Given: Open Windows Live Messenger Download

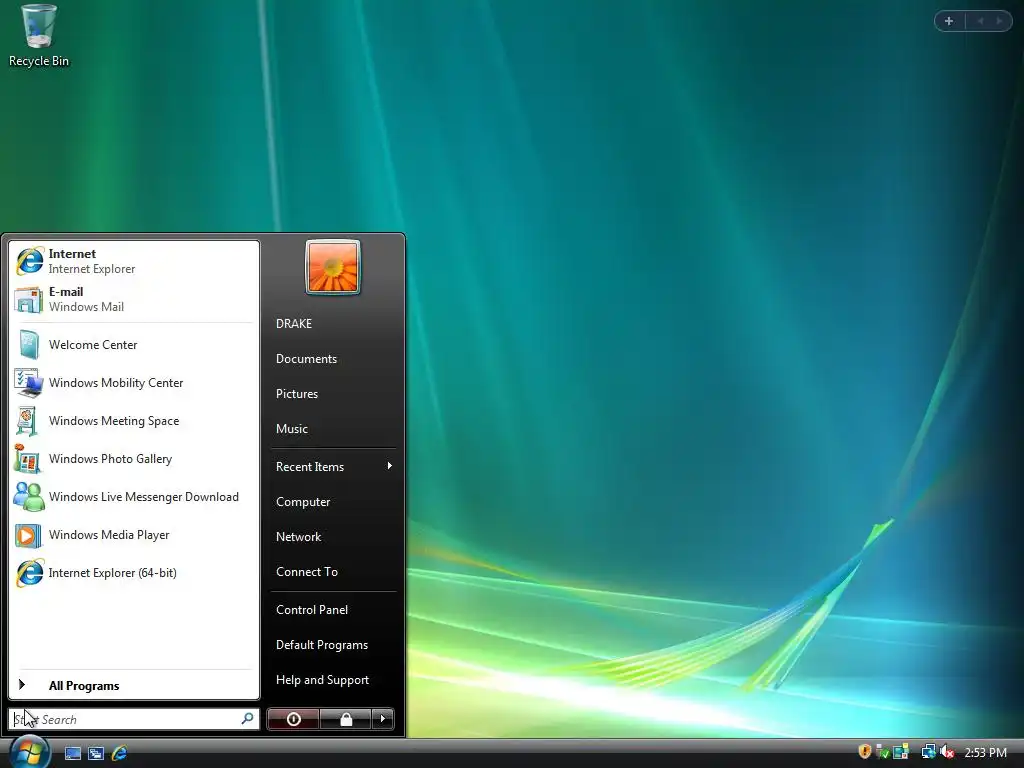Looking at the screenshot, I should pyautogui.click(x=134, y=496).
